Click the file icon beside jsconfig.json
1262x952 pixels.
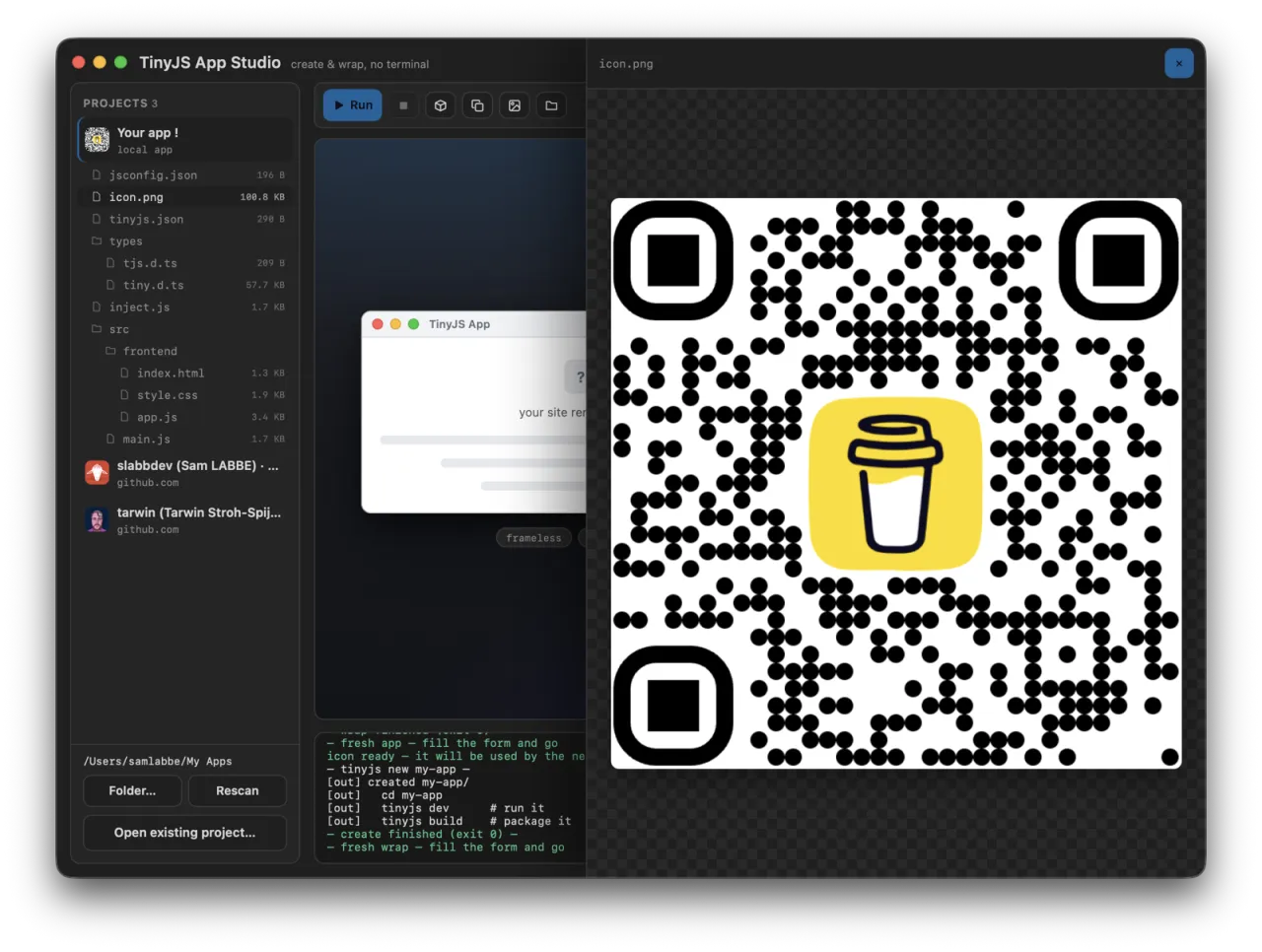click(x=97, y=175)
